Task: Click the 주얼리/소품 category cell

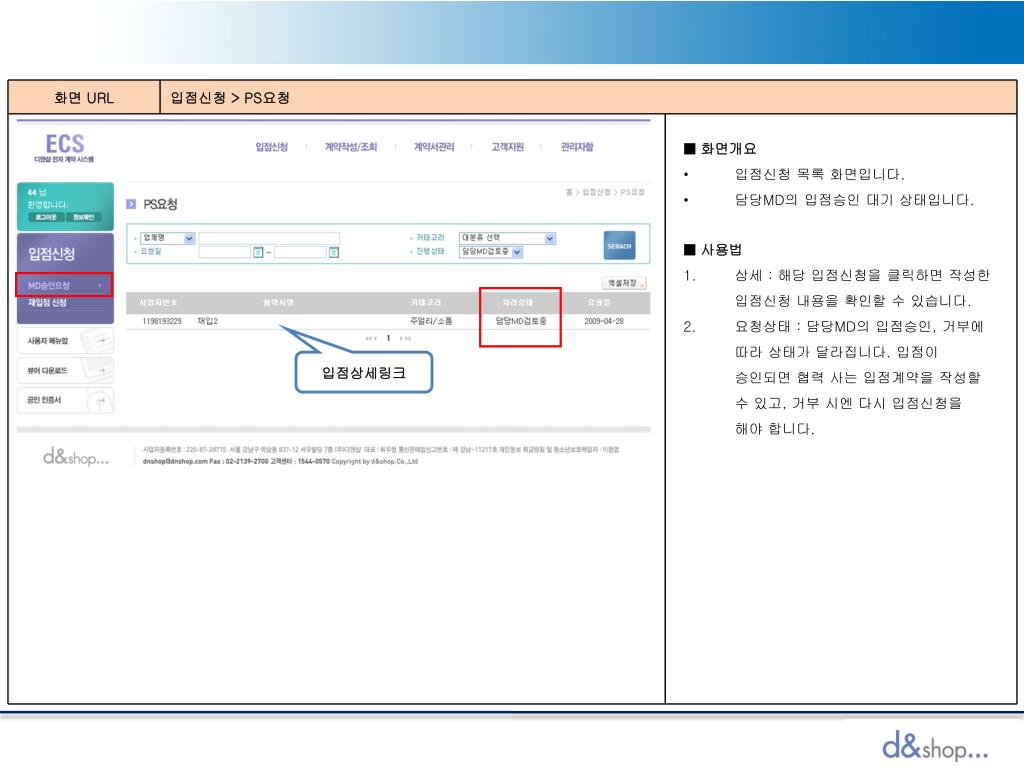Action: [431, 321]
